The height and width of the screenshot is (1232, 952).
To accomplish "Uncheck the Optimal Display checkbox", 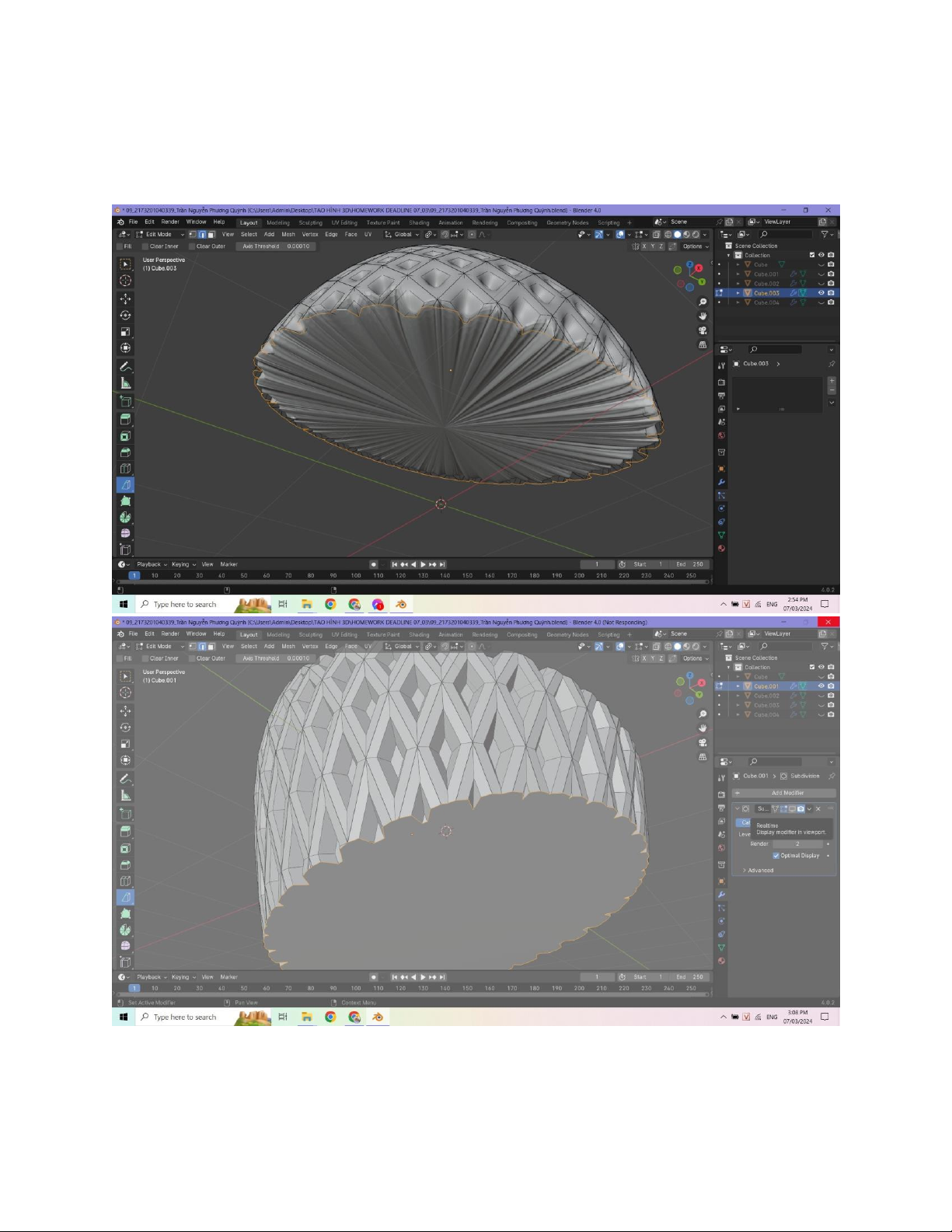I will click(x=776, y=856).
